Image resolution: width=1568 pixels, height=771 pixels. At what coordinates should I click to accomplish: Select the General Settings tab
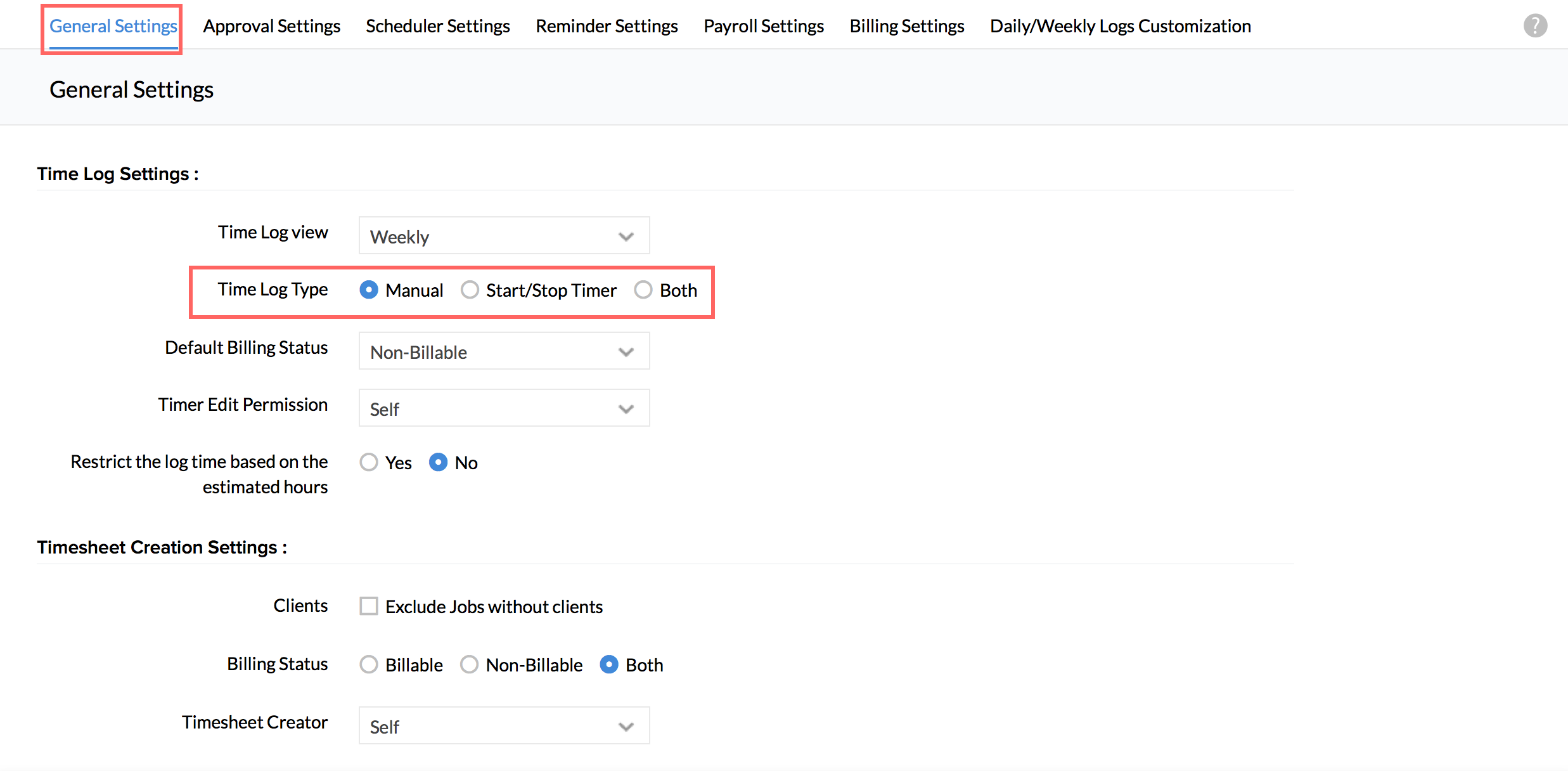[x=113, y=26]
